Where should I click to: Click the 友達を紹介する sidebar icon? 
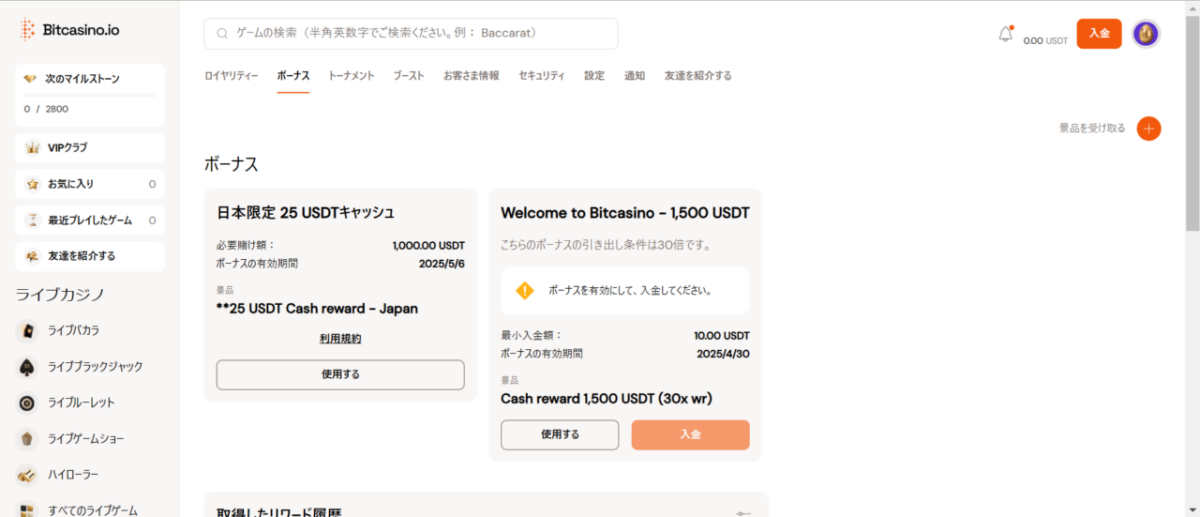[32, 256]
